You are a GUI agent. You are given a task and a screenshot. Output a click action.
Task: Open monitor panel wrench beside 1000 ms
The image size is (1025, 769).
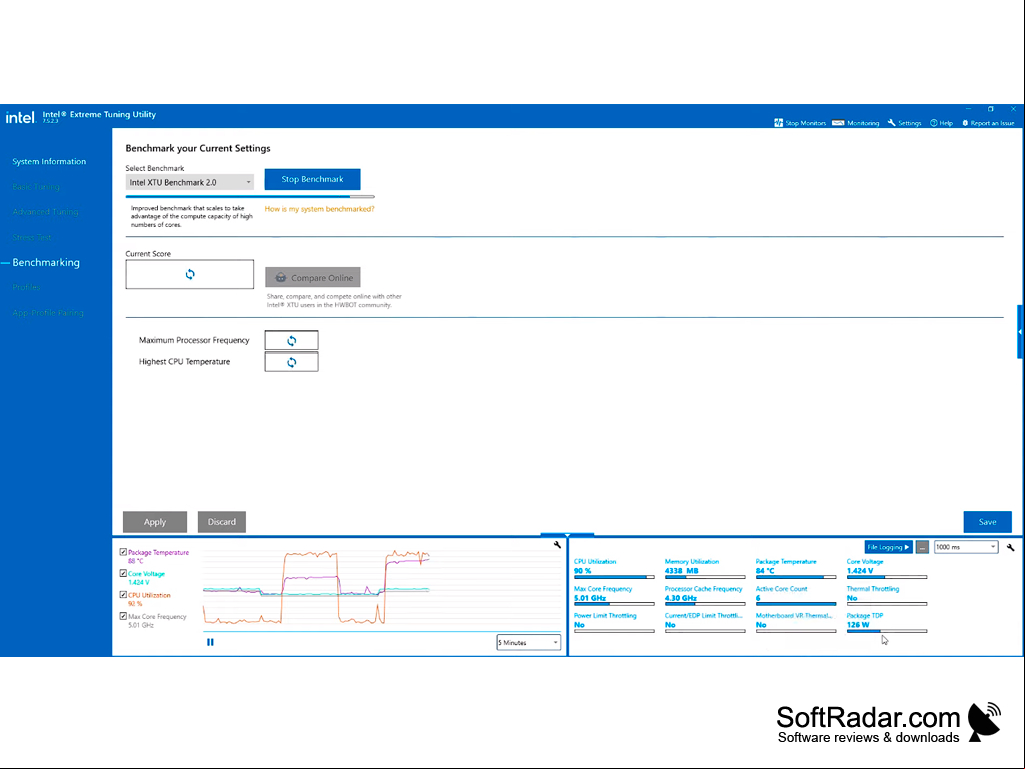[1011, 547]
